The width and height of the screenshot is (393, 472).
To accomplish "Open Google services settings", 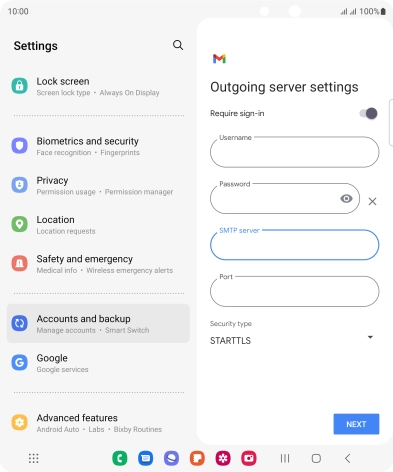I will point(98,363).
